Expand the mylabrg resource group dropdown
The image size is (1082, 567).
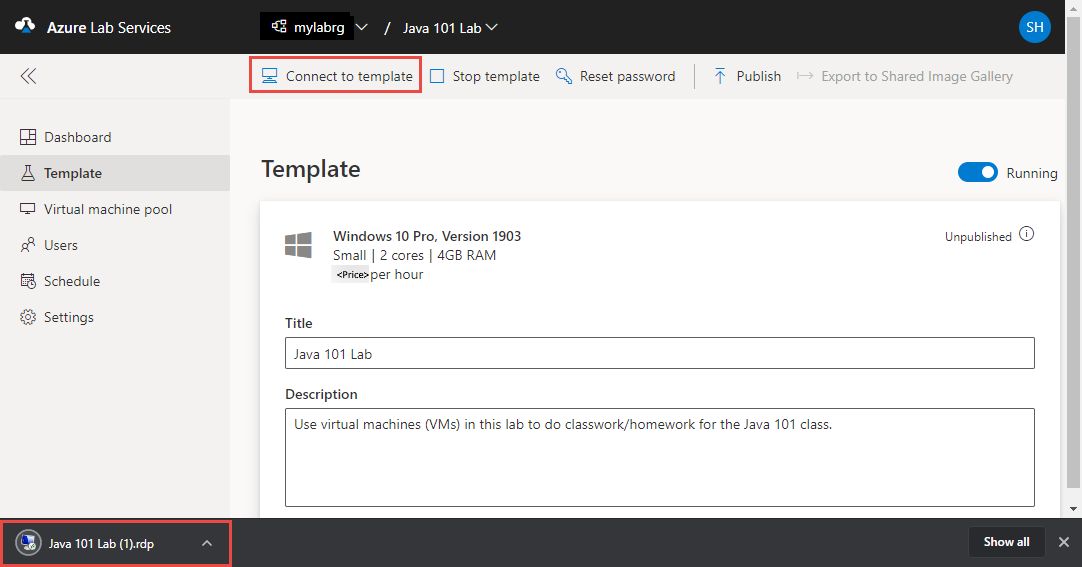(x=362, y=28)
